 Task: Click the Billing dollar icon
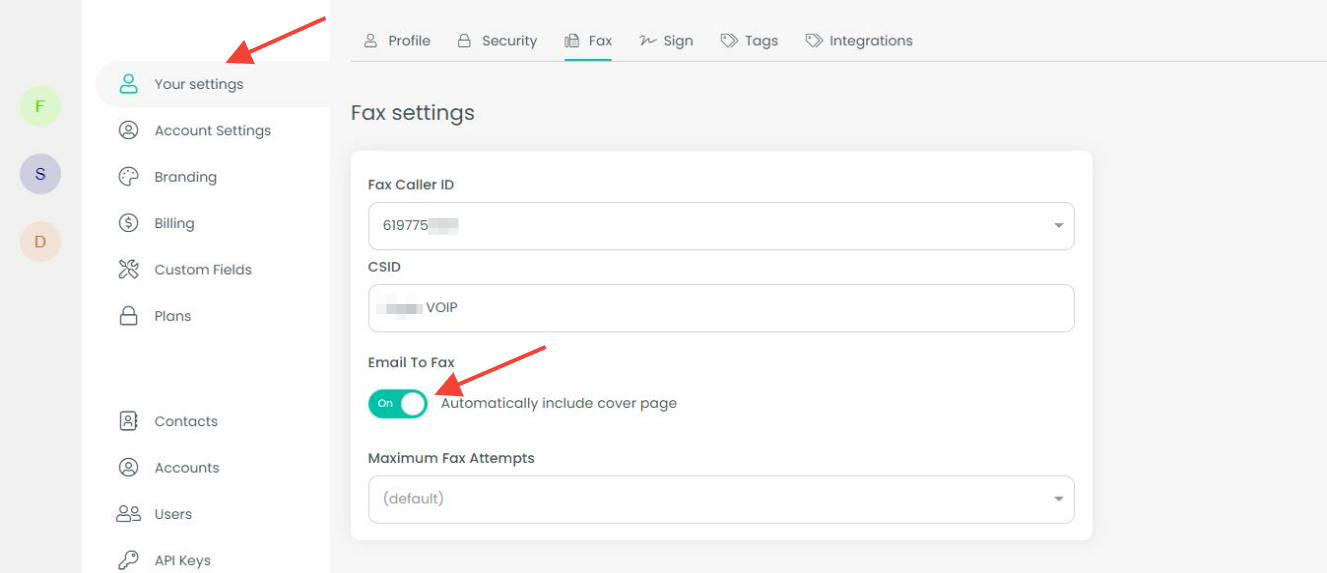(x=128, y=223)
